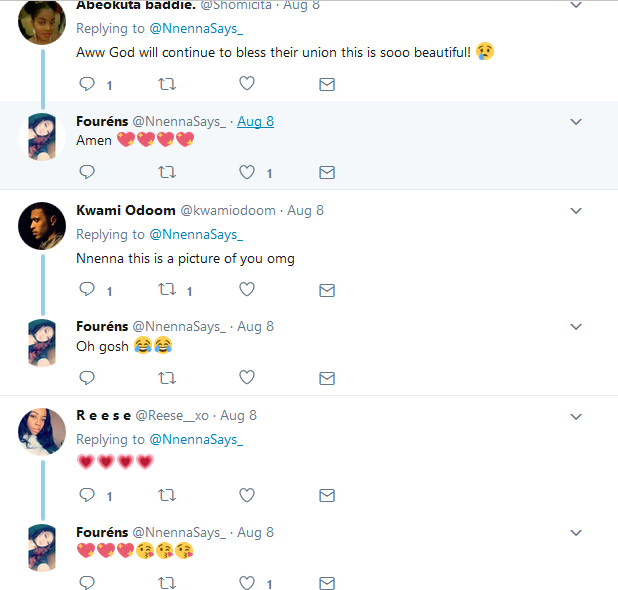Image resolution: width=618 pixels, height=590 pixels.
Task: Send Abeokuta baddie's tweet via direct message
Action: coord(326,85)
